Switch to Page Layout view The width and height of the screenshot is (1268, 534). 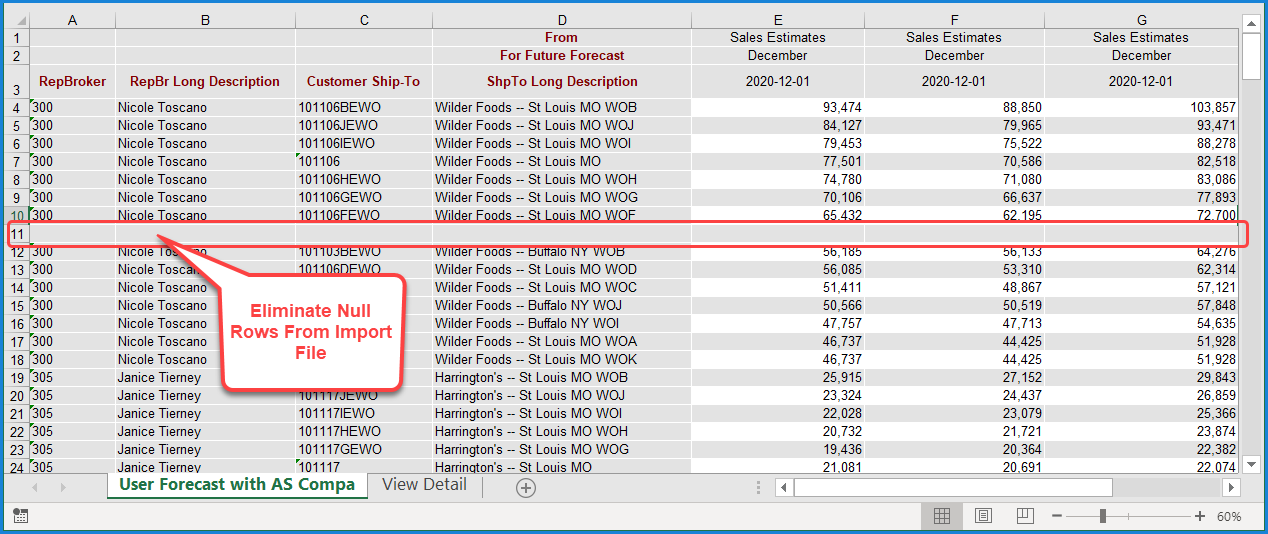pyautogui.click(x=983, y=516)
